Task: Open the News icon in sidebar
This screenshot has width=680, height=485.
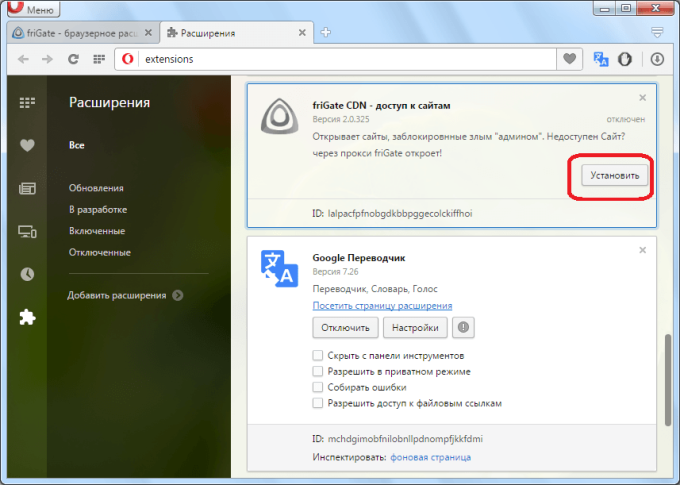Action: [x=27, y=188]
